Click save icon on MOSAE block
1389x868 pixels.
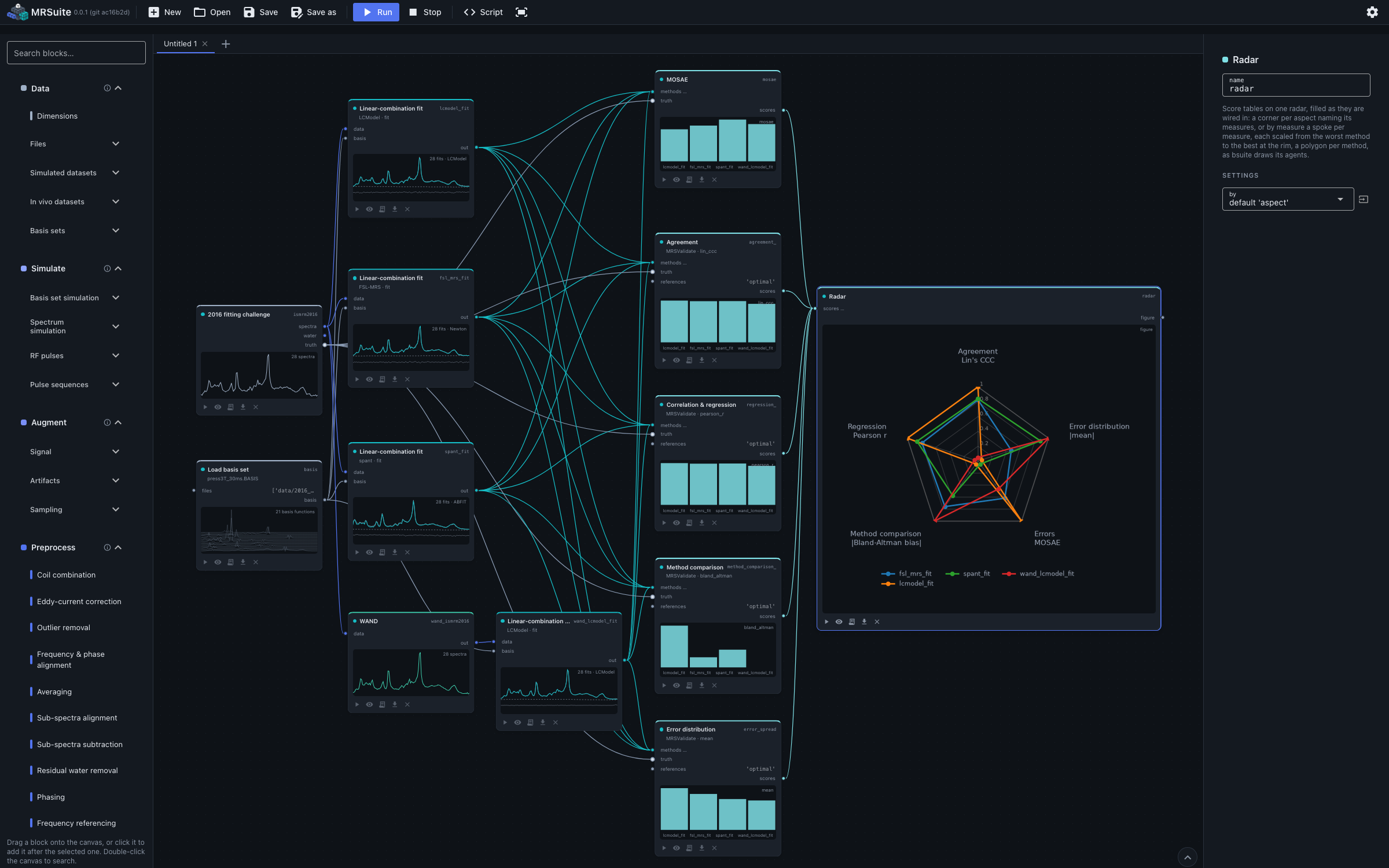click(x=689, y=179)
